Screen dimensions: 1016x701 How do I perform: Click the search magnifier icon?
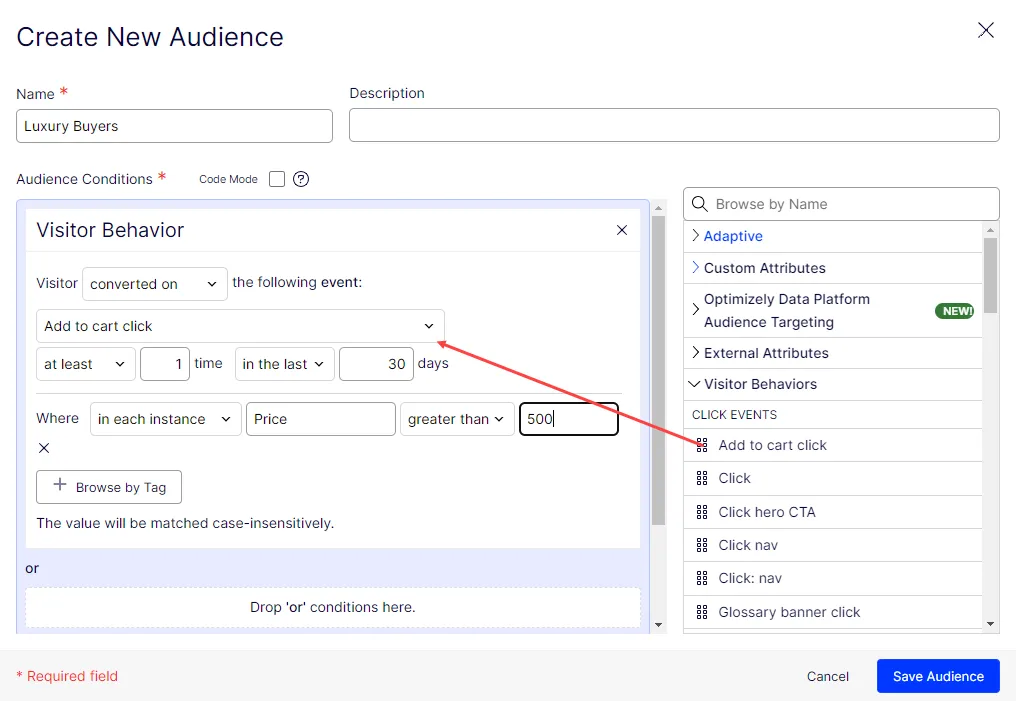(699, 204)
